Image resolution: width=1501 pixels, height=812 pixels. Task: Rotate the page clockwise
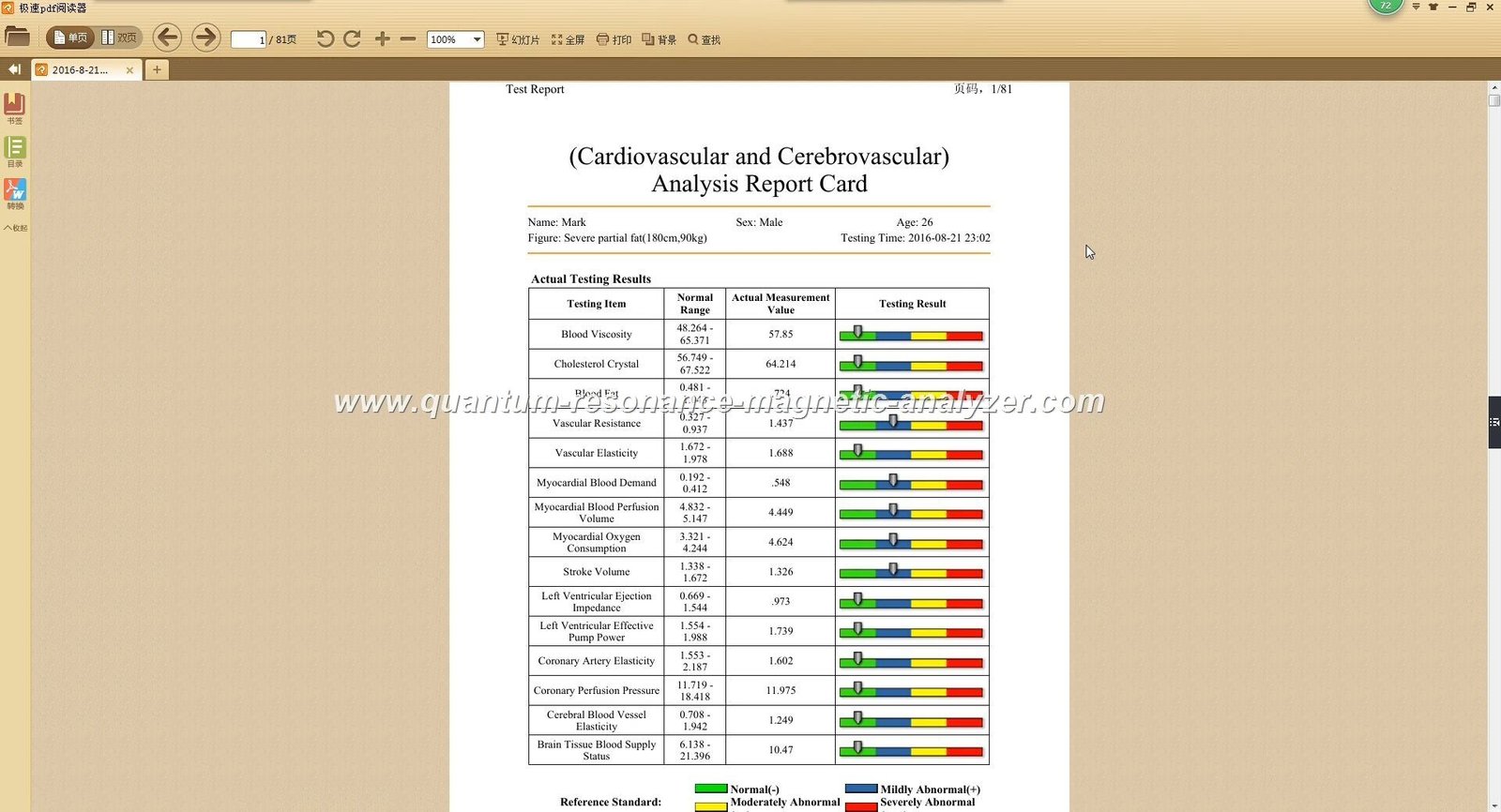[x=352, y=38]
